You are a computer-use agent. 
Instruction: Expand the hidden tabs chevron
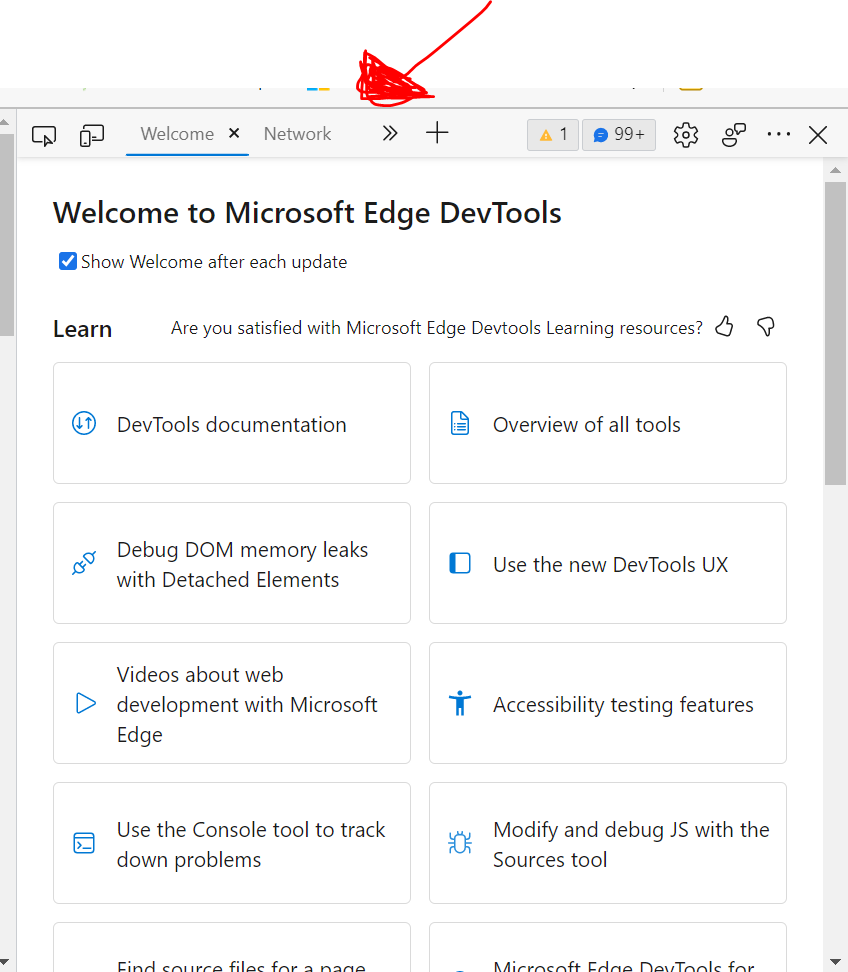(x=389, y=132)
